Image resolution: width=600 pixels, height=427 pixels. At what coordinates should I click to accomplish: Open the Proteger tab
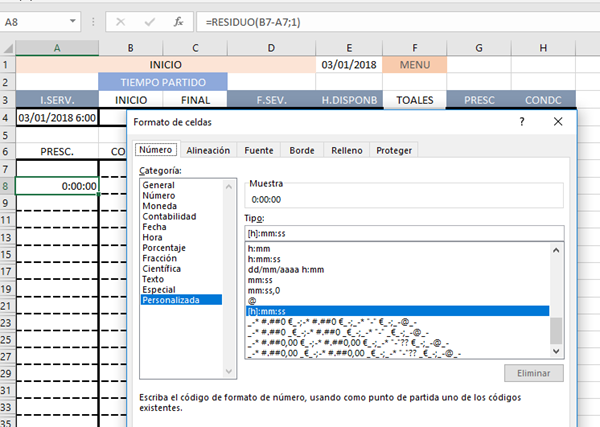(x=393, y=150)
